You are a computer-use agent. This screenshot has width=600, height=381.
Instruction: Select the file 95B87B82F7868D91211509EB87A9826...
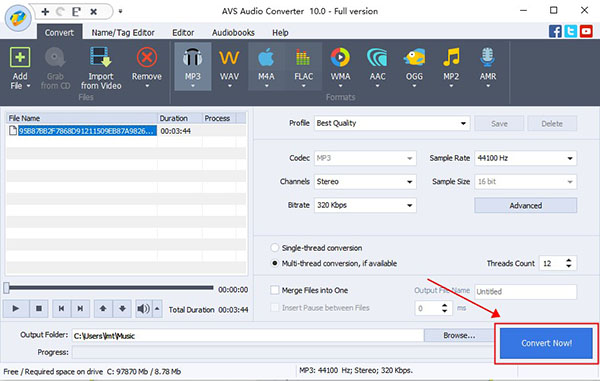[x=87, y=131]
